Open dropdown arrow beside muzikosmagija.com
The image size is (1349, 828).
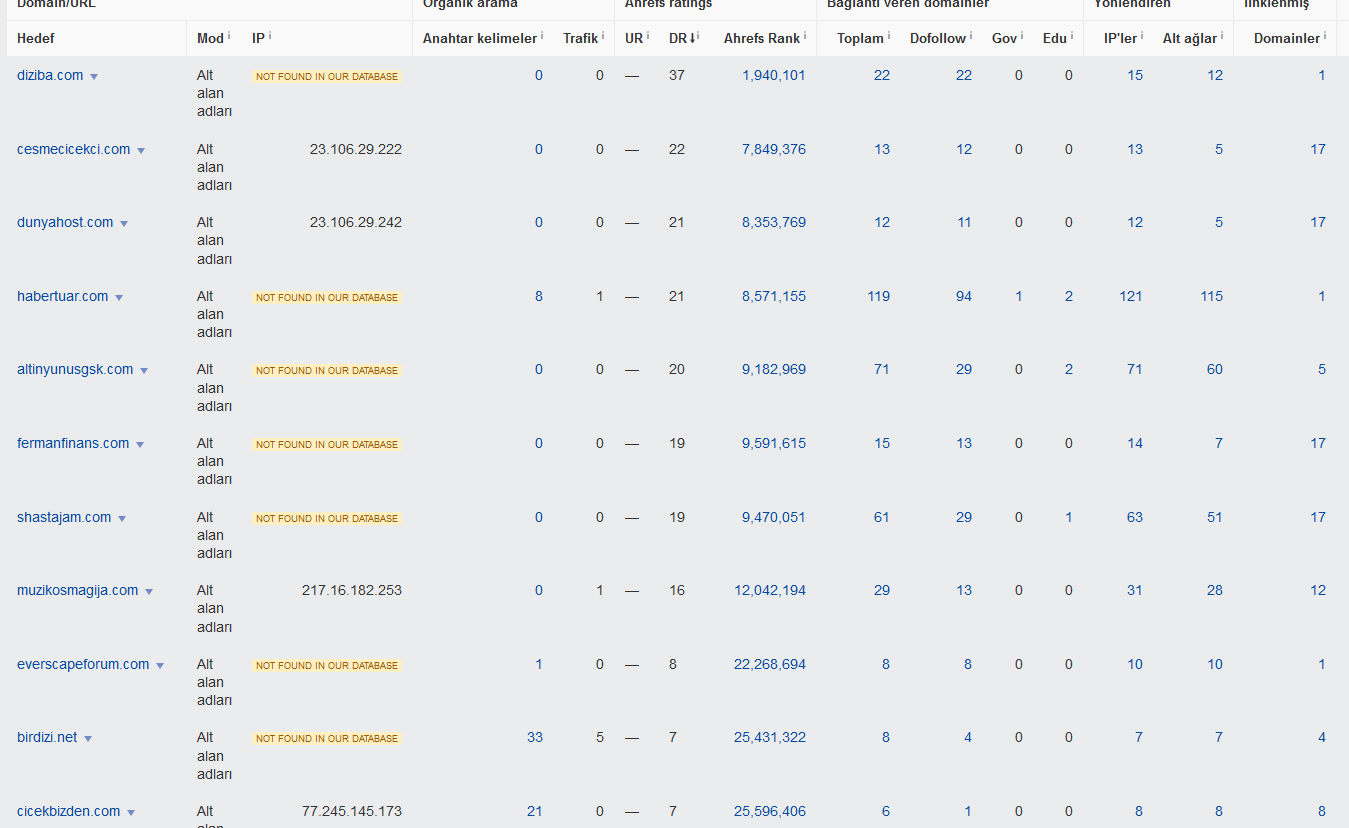pyautogui.click(x=149, y=592)
